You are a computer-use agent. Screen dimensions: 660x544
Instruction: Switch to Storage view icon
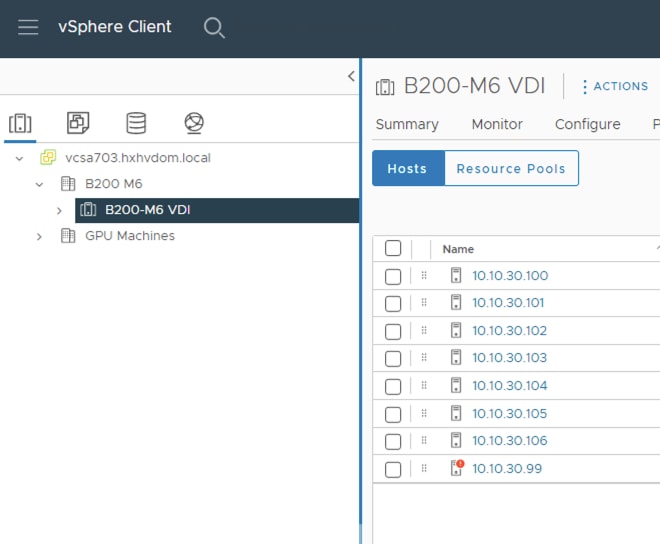136,123
